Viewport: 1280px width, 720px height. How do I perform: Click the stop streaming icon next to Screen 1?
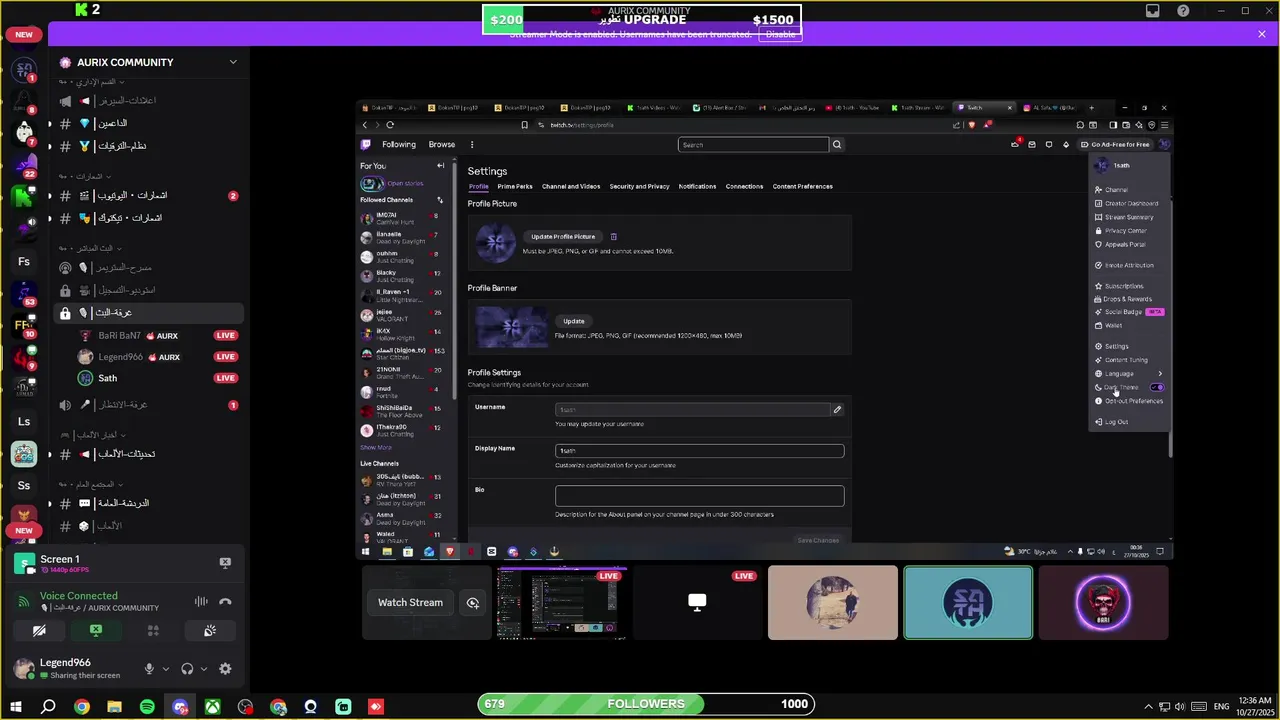coord(225,563)
